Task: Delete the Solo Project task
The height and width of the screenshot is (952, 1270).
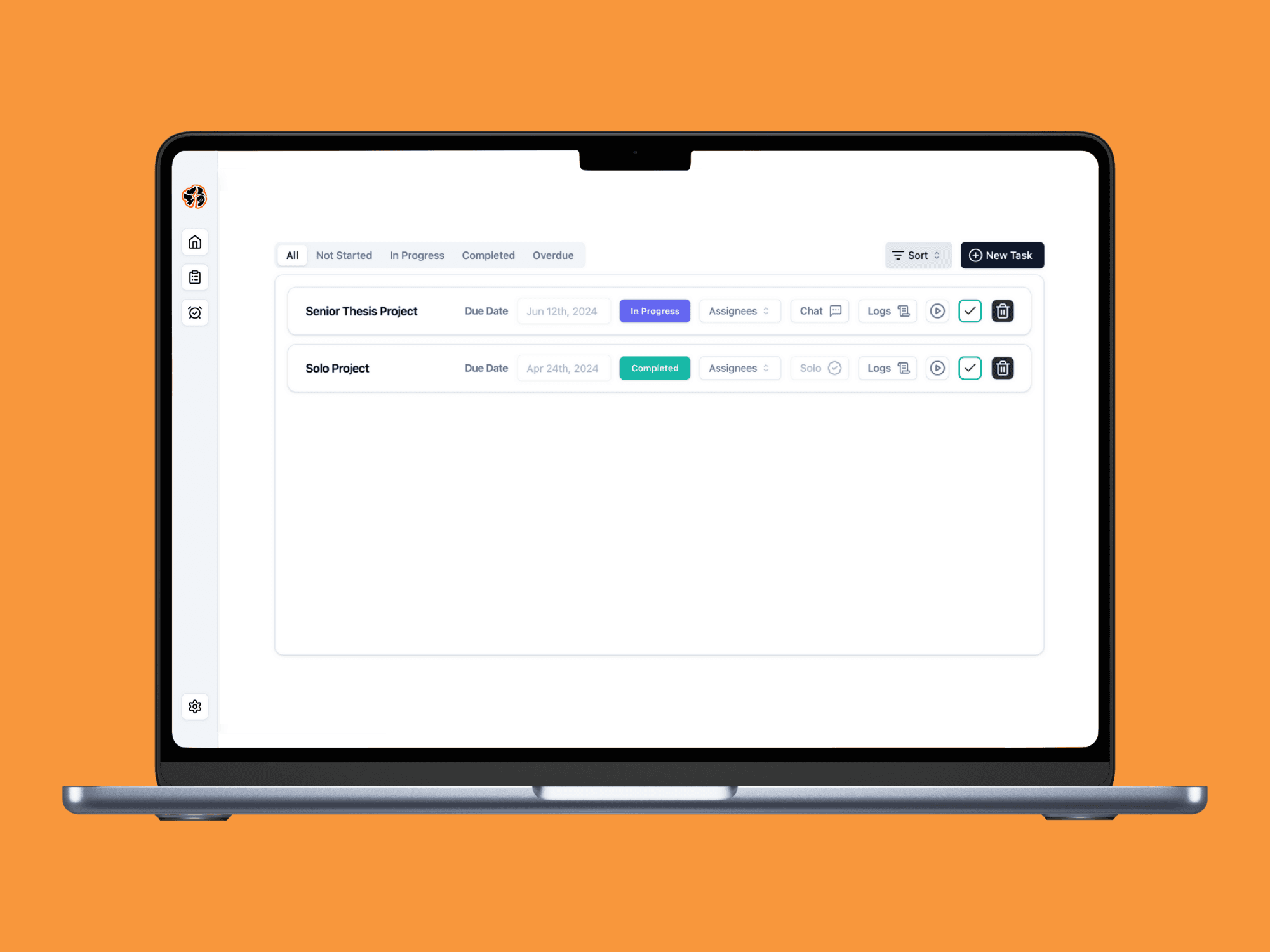Action: (1002, 367)
